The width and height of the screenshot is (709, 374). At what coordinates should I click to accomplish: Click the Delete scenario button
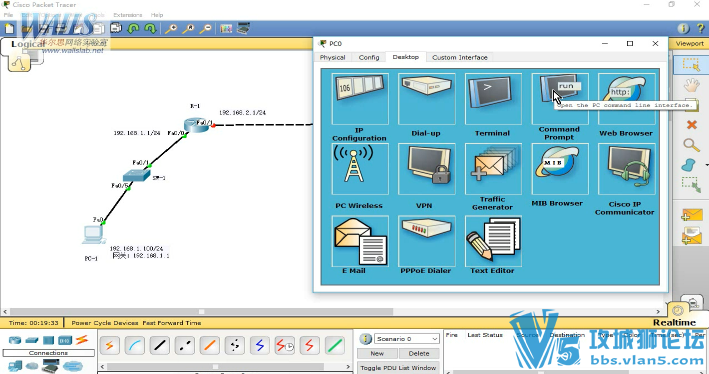[419, 353]
